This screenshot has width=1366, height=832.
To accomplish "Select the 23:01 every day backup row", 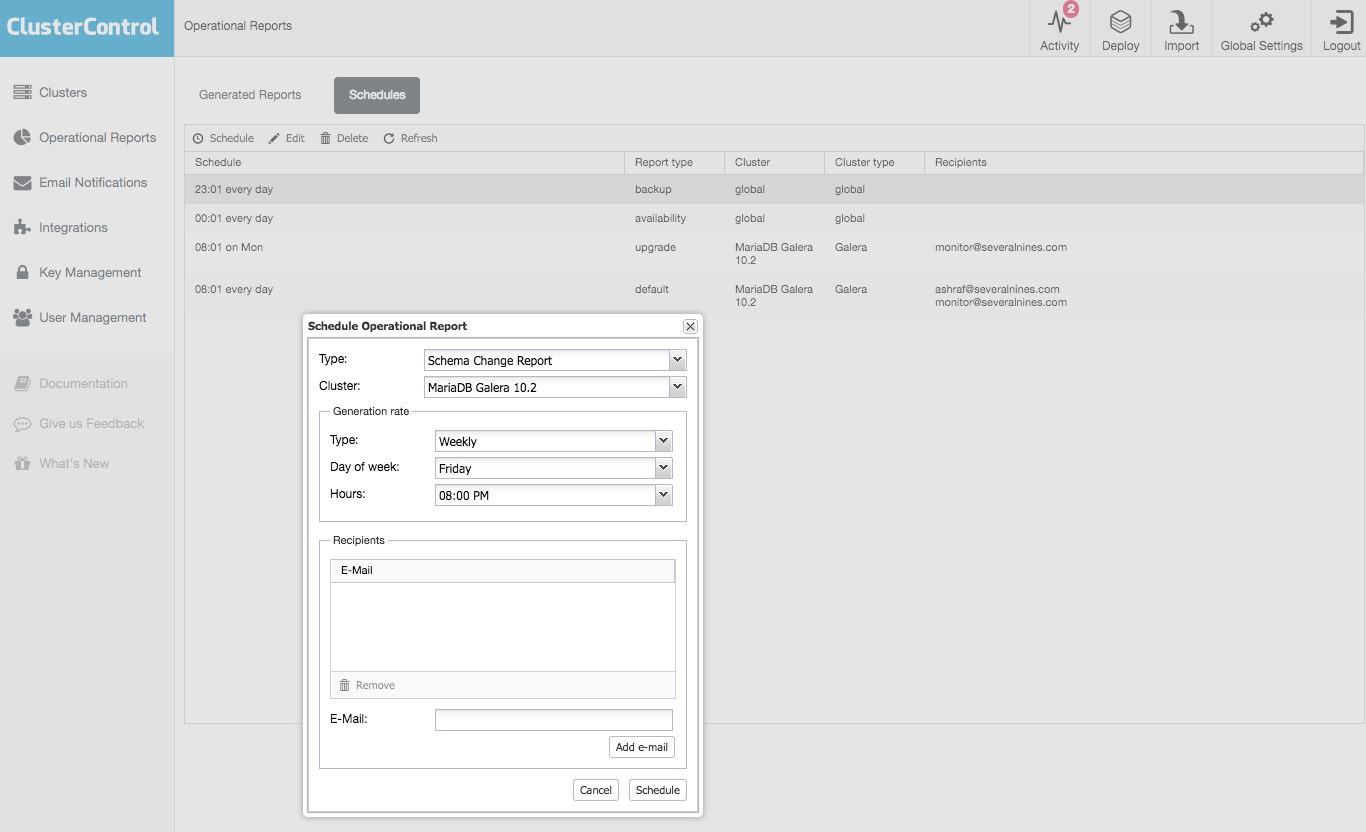I will click(x=774, y=189).
